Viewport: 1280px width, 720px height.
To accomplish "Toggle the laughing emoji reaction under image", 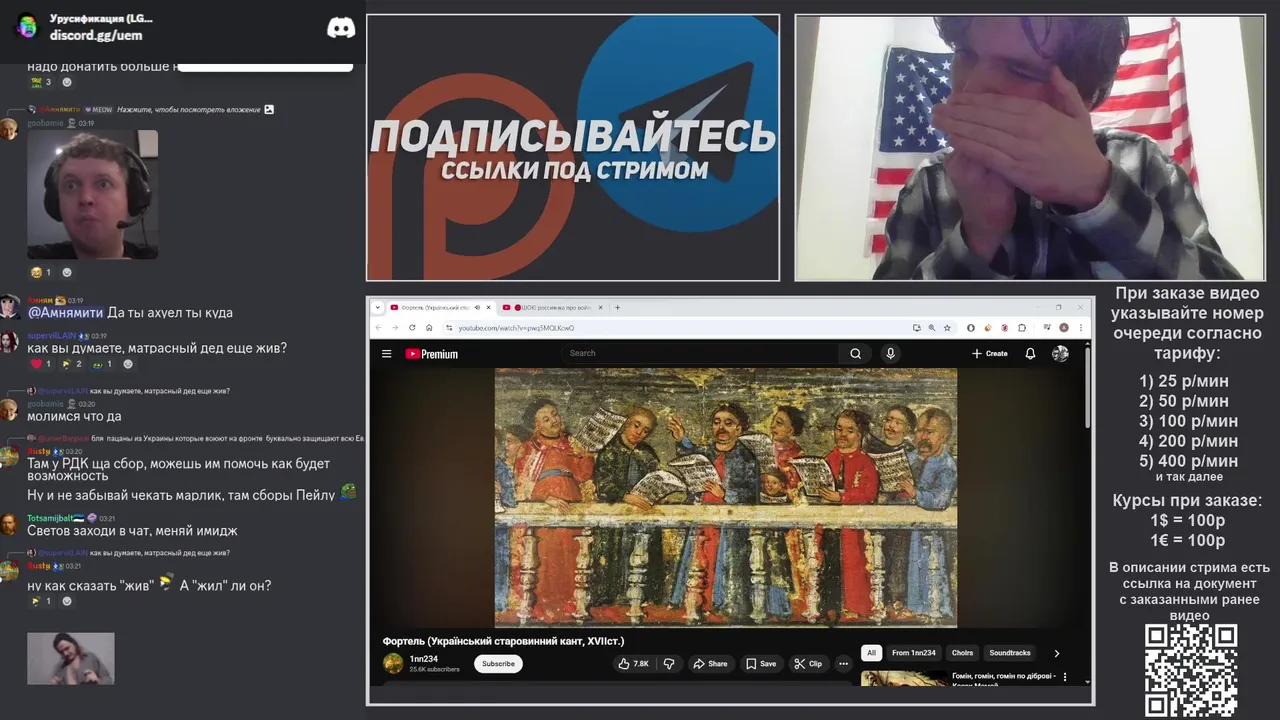I will (41, 272).
